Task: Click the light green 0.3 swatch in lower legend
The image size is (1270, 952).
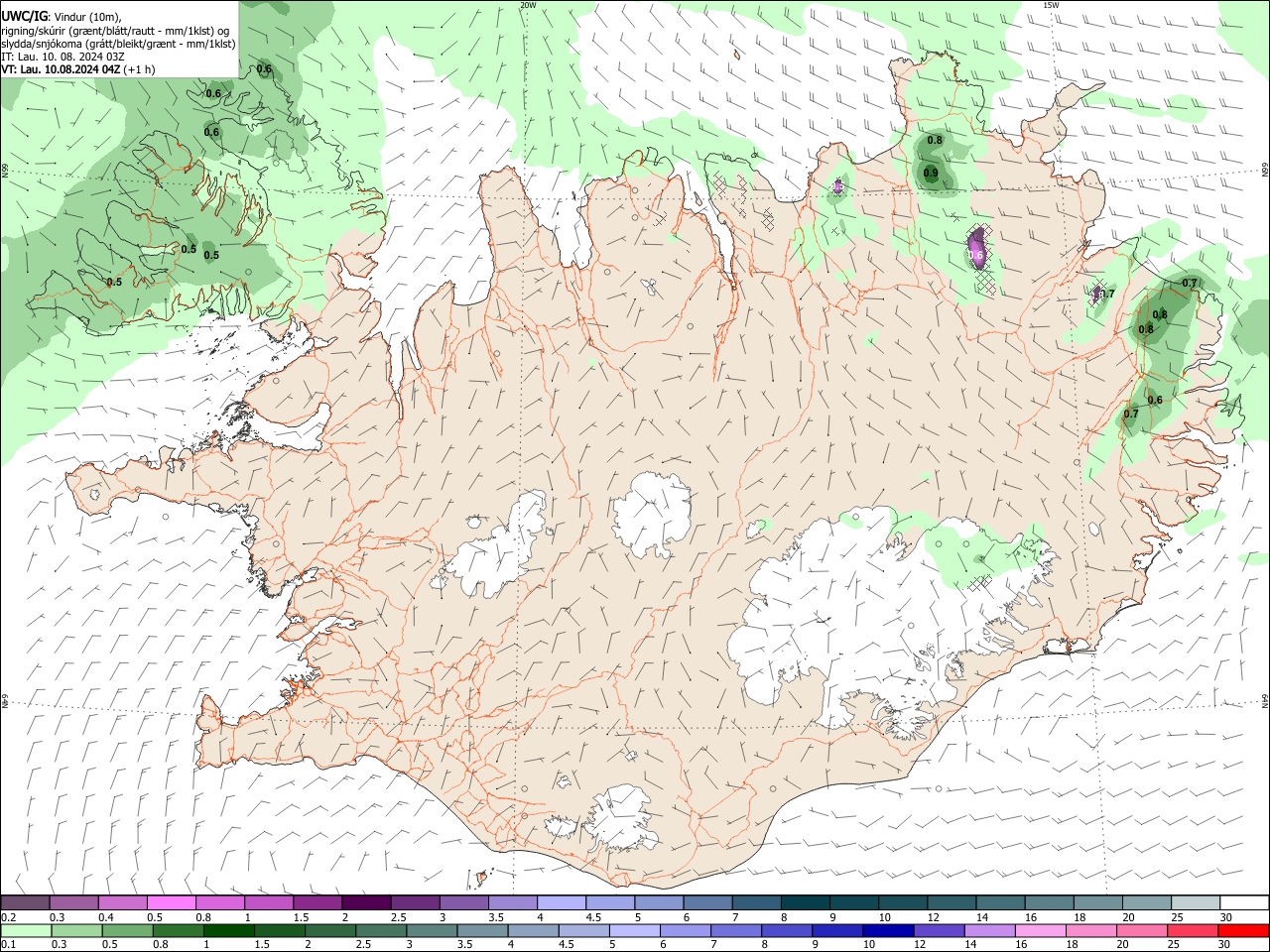Action: [x=76, y=930]
